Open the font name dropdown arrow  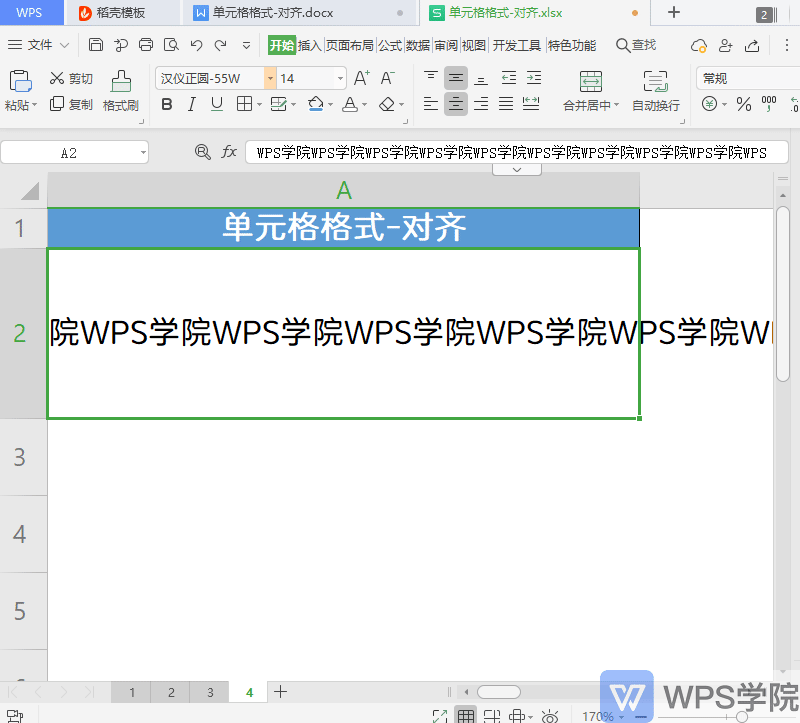270,79
